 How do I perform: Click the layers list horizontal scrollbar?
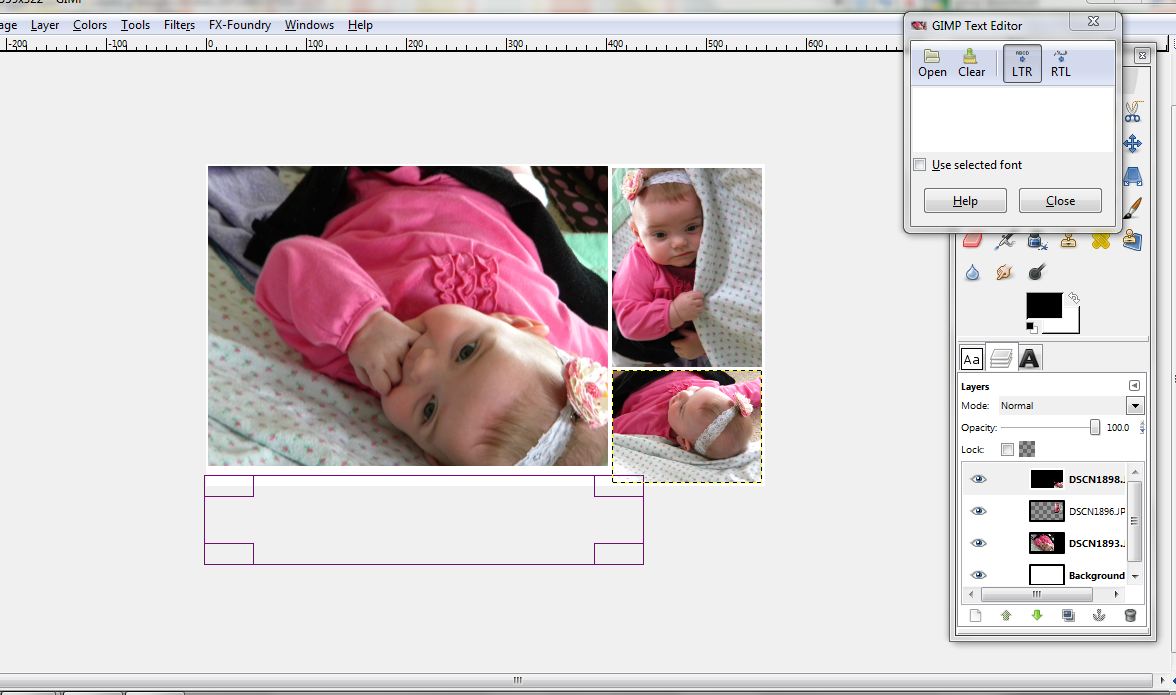[x=1036, y=595]
